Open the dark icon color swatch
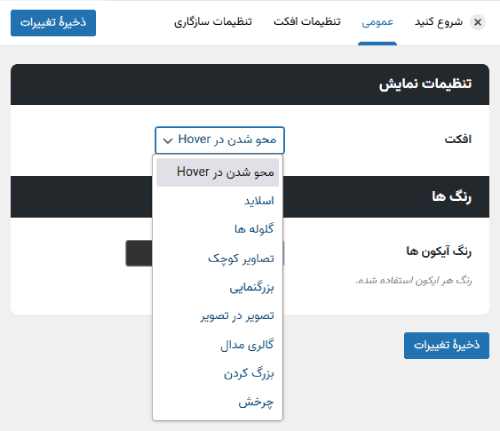The width and height of the screenshot is (500, 431). (x=139, y=253)
